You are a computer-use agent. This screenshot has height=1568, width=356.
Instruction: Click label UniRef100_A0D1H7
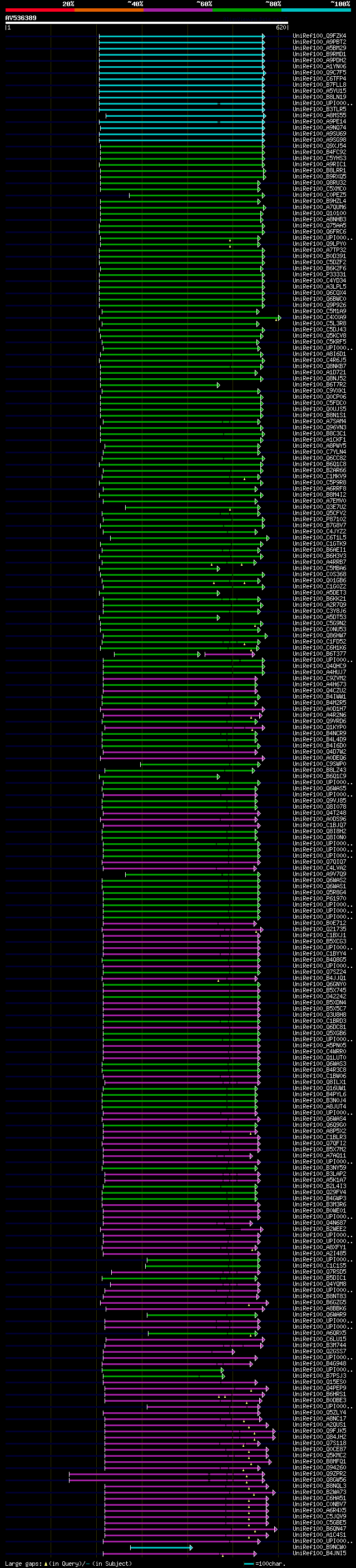coord(319,709)
